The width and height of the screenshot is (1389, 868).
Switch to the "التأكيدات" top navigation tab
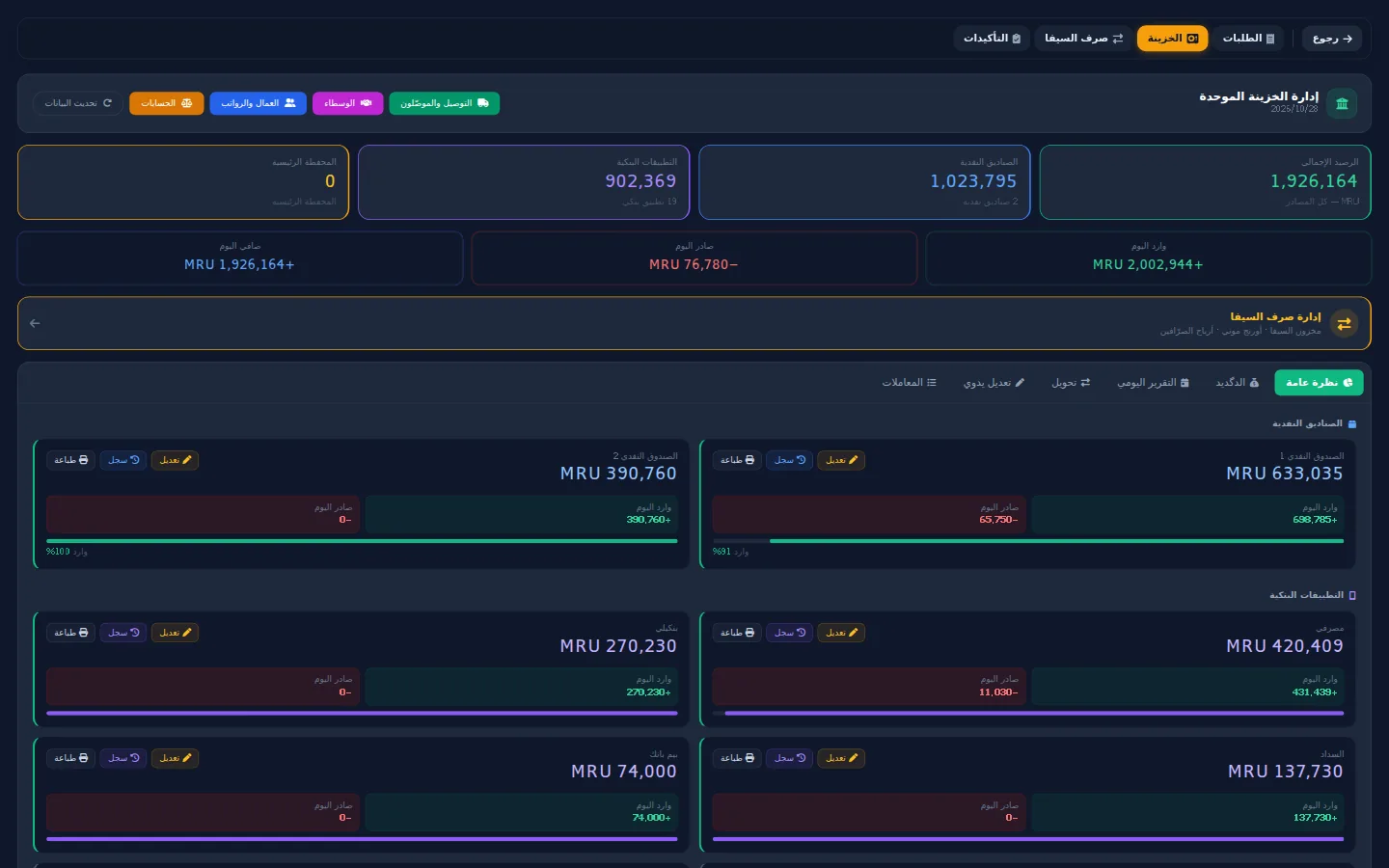tap(992, 39)
